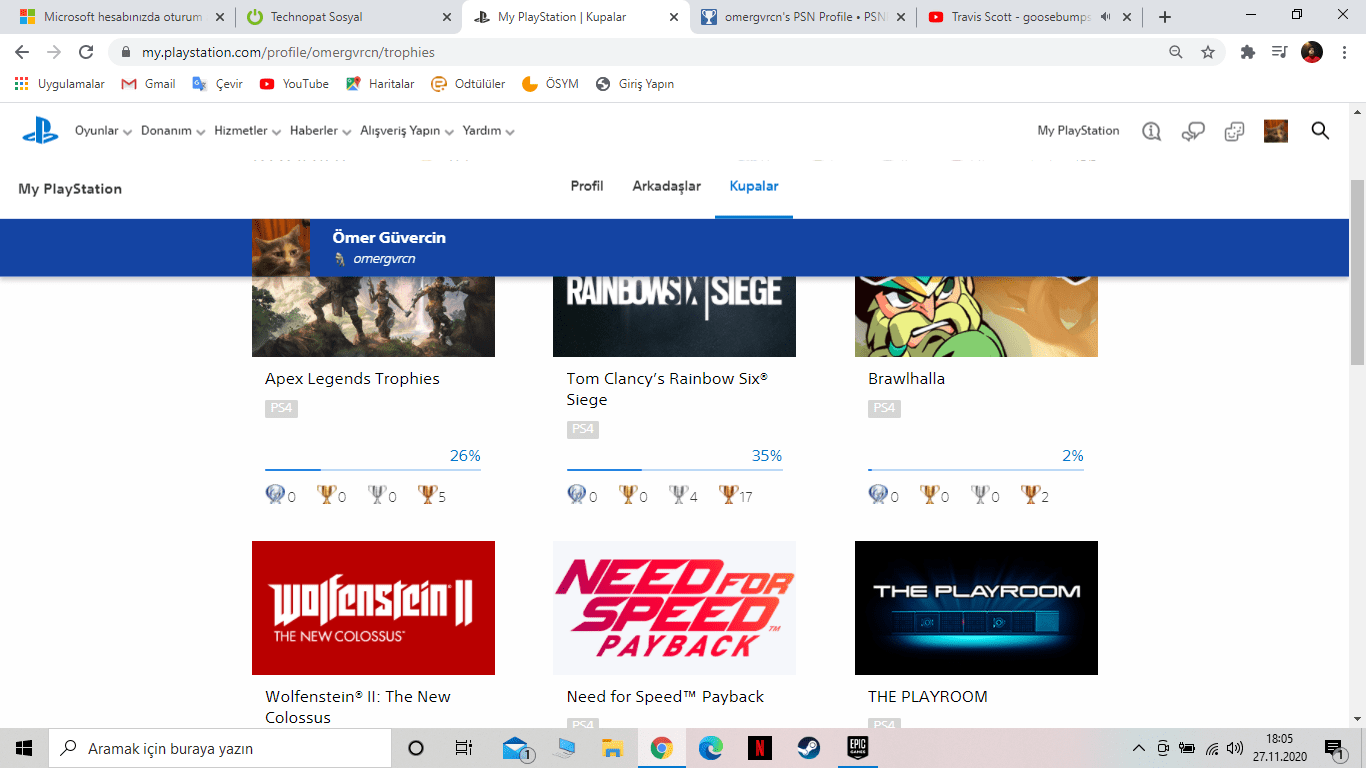Open the Çevir bookmark
The width and height of the screenshot is (1366, 768).
[x=218, y=84]
